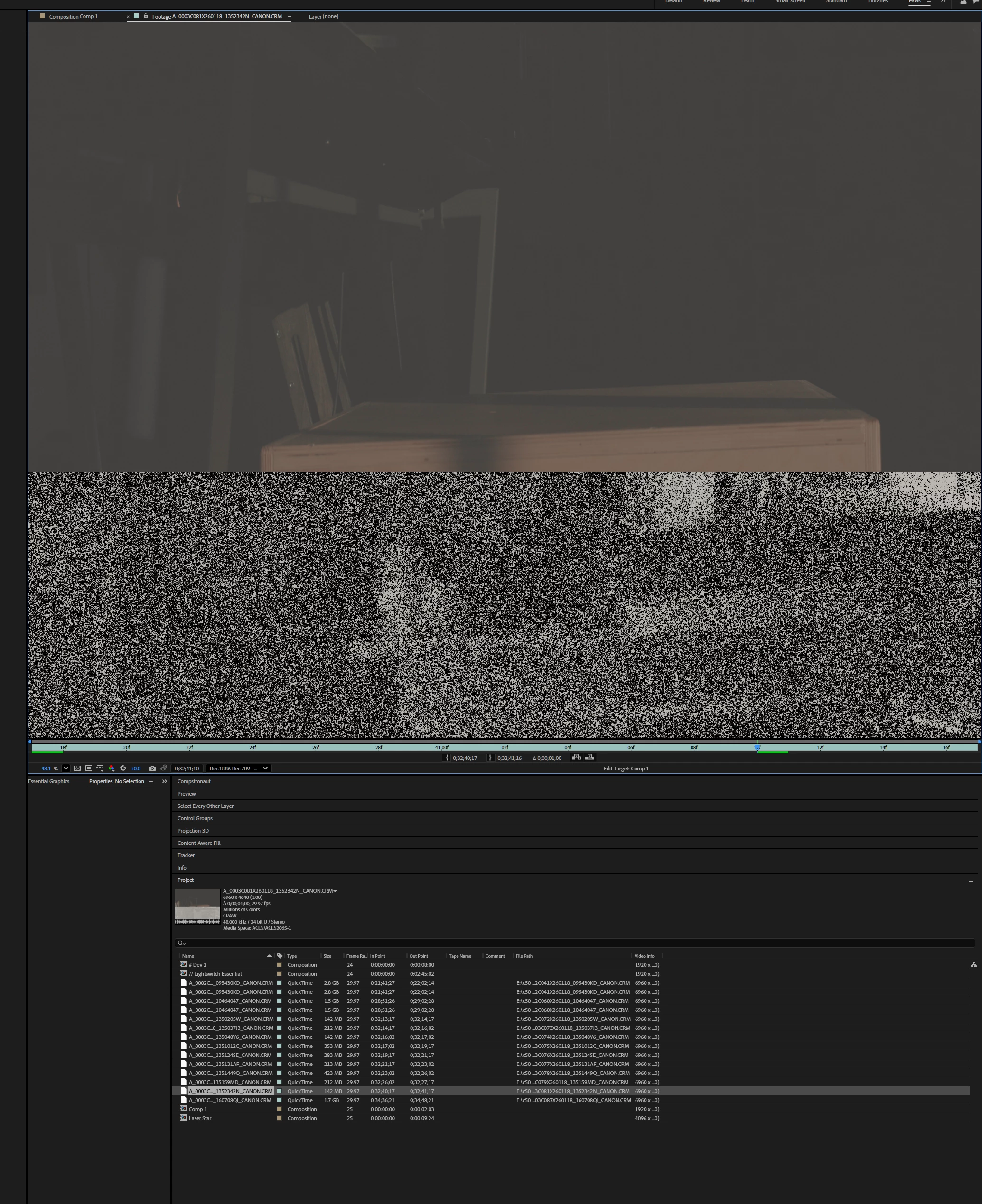Open the Rec.1886 Rec.709 display color dropdown
Screen dimensions: 982x1204
click(239, 769)
